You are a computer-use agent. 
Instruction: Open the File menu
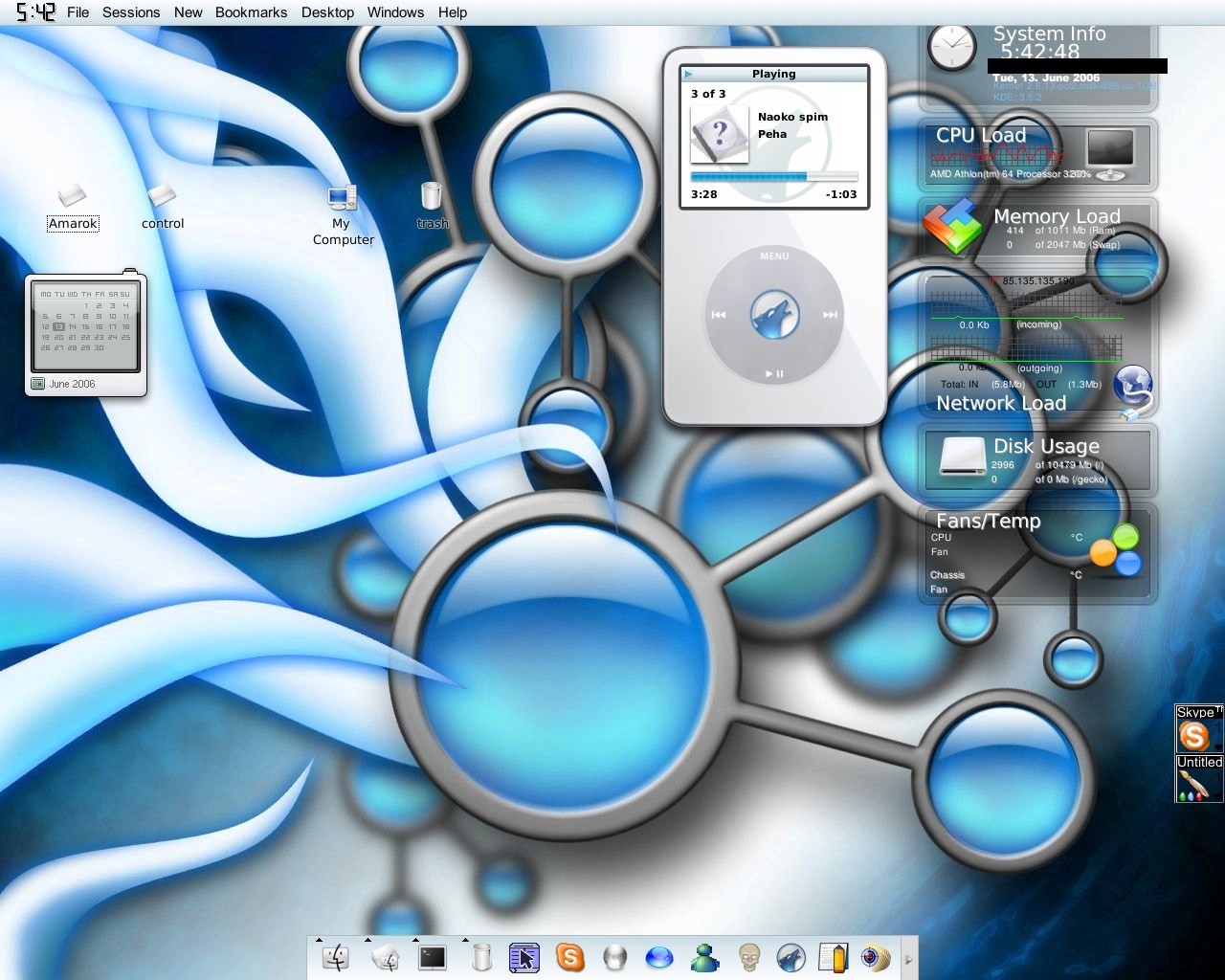pos(78,12)
